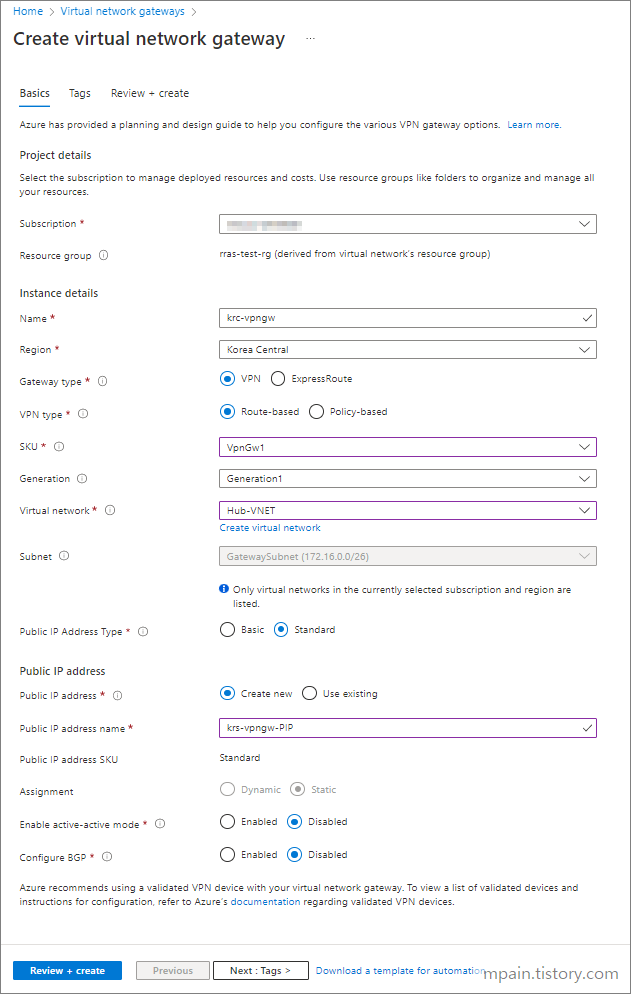Select Basic public IP address type
631x994 pixels.
[x=227, y=630]
